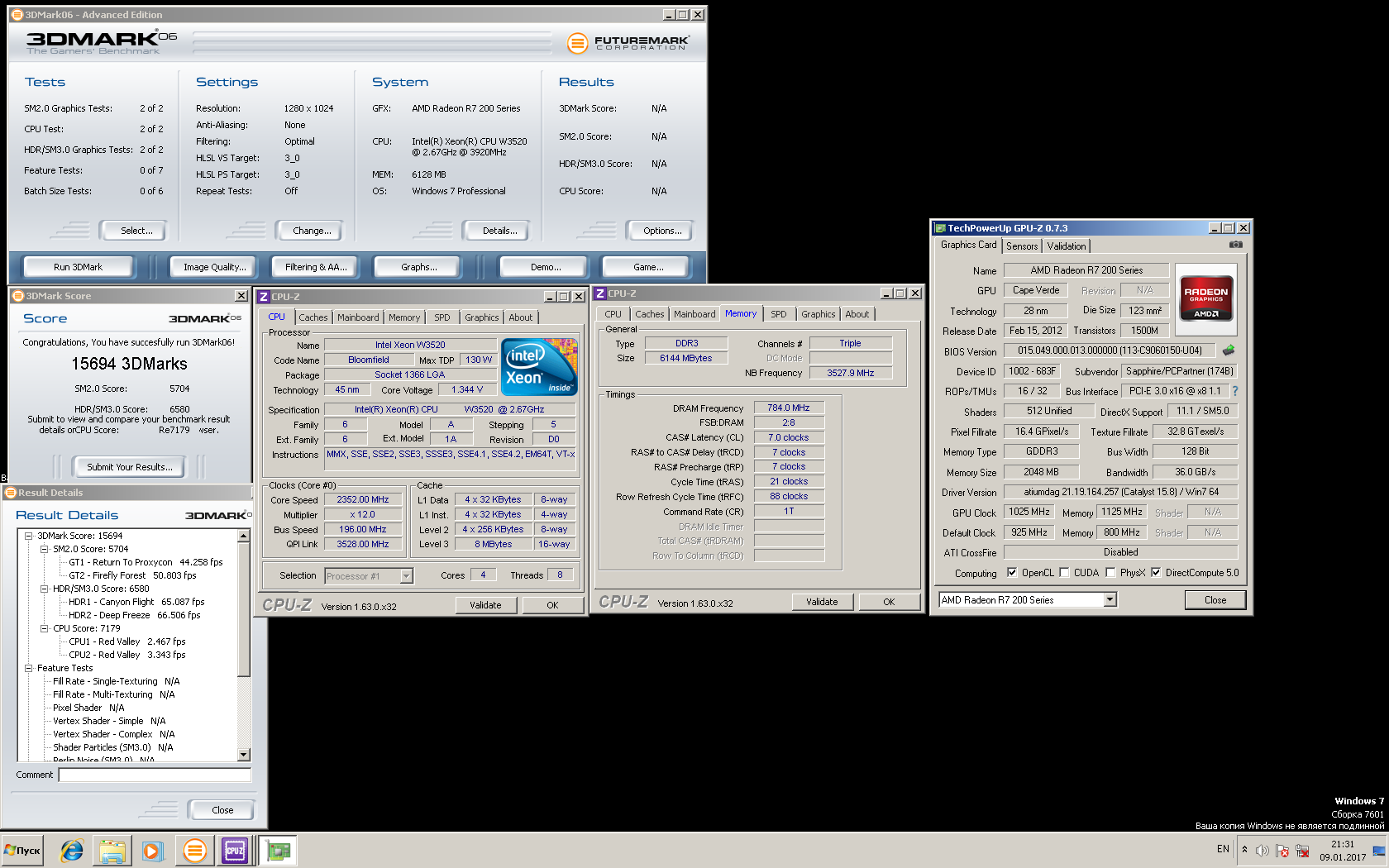Click scroll down arrow in Result Details
This screenshot has height=868, width=1389.
pos(244,755)
